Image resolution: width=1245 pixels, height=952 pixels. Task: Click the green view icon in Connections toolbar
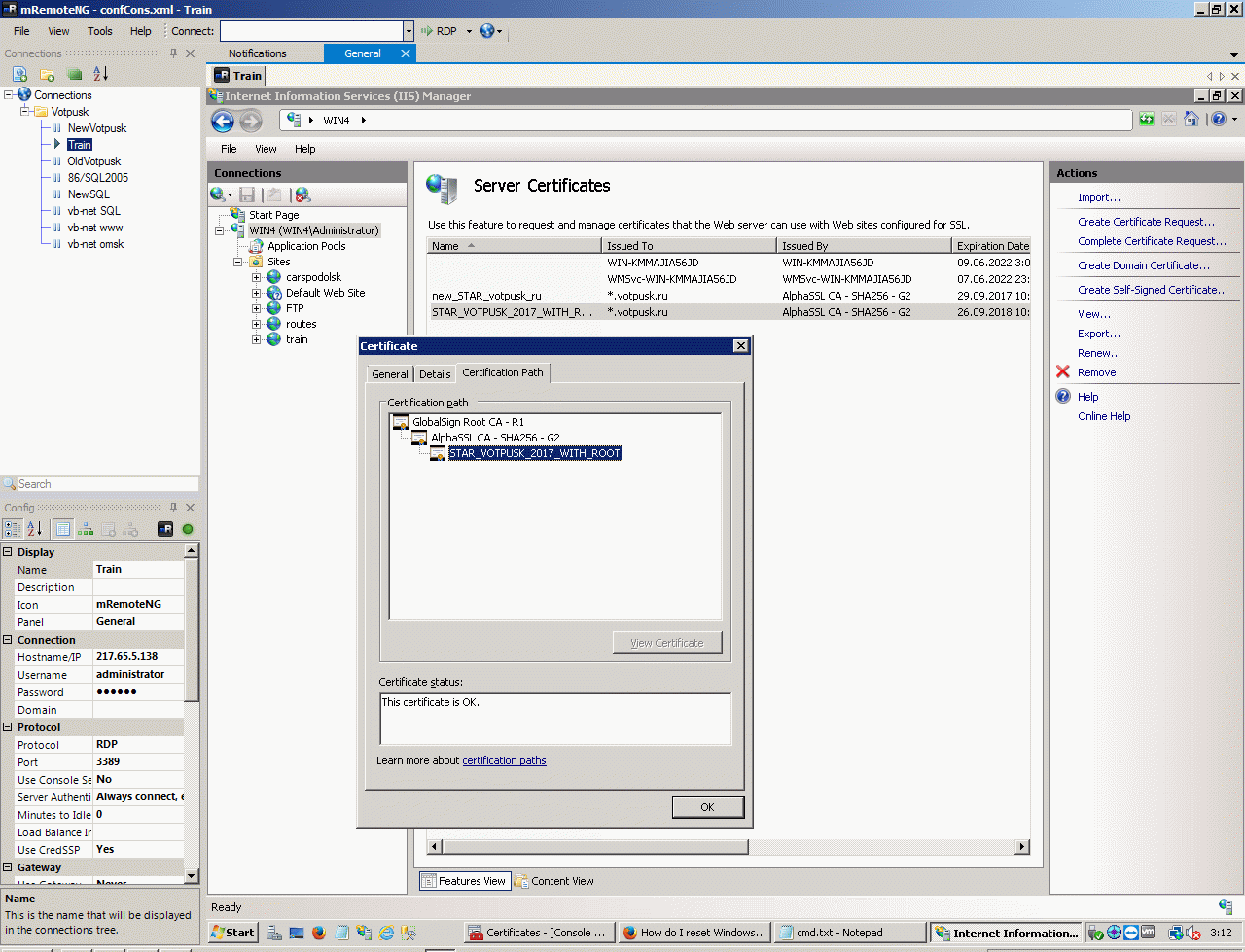74,74
